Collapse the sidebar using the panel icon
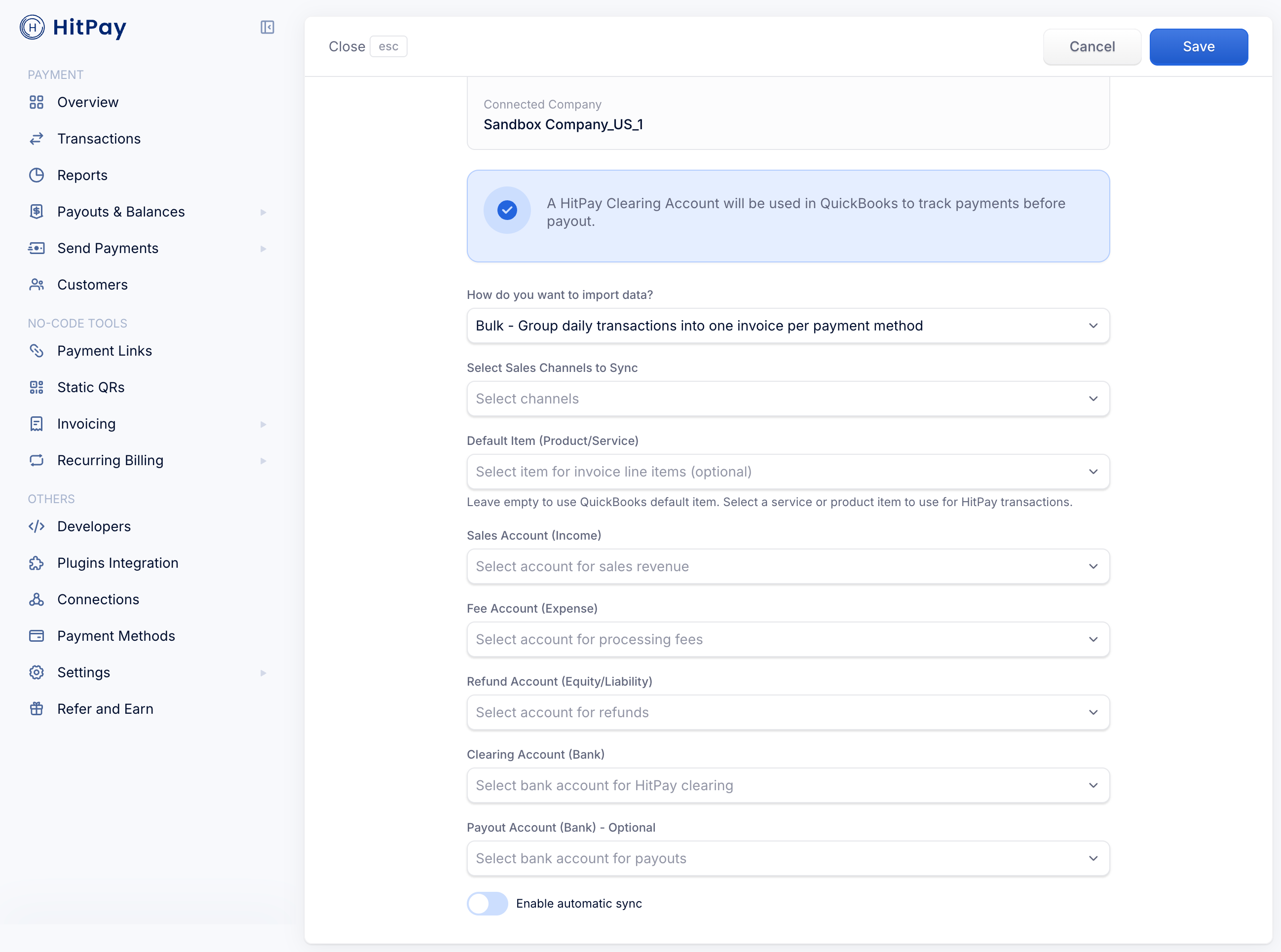The image size is (1281, 952). (x=266, y=27)
